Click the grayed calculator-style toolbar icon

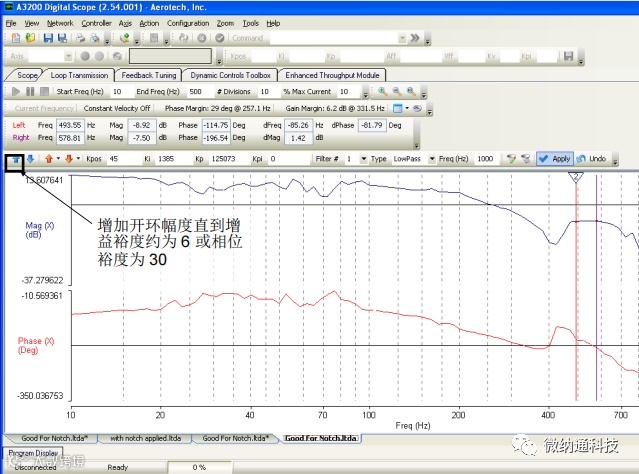[x=154, y=38]
